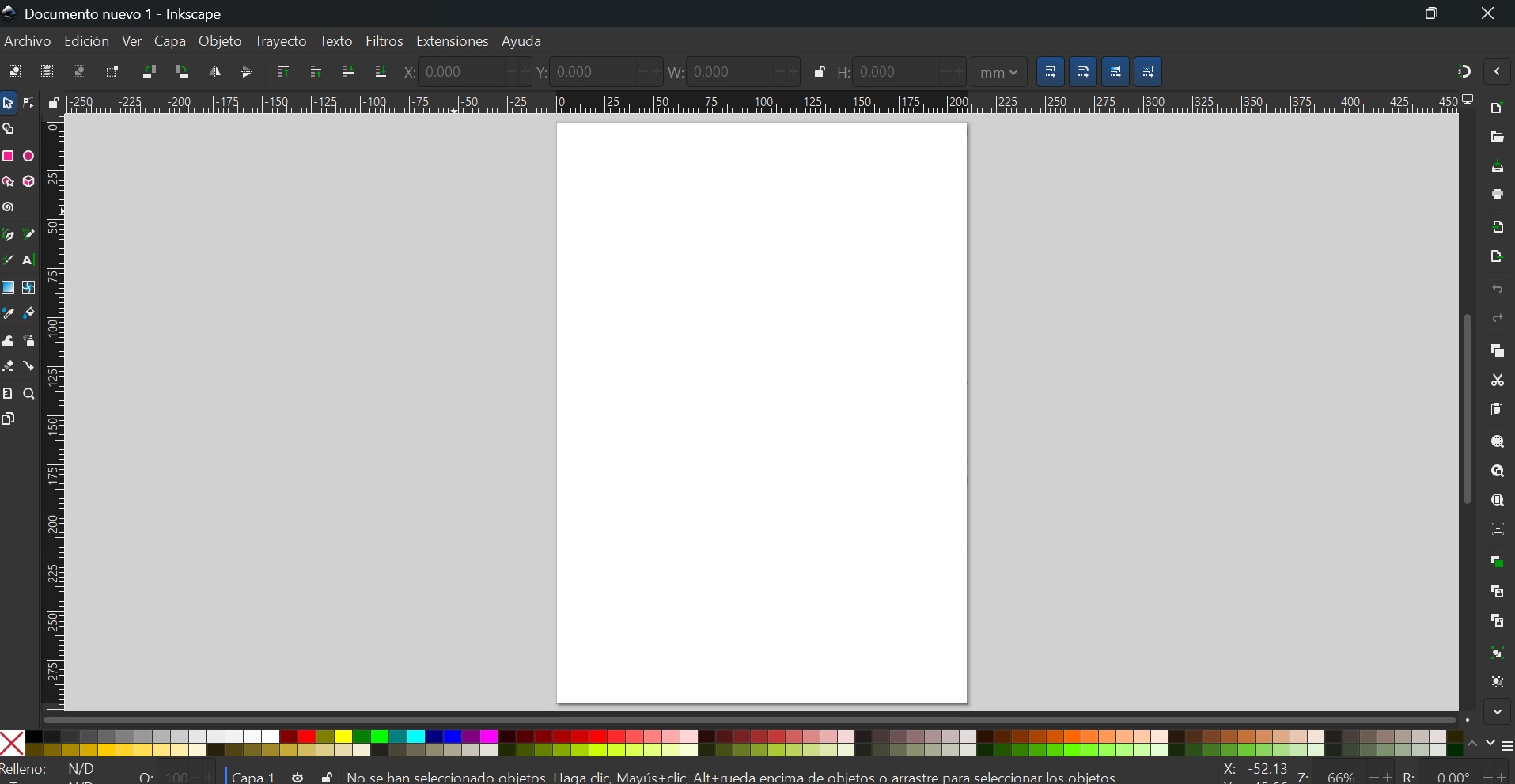Expand more commands bar items chevron

coord(1498,713)
